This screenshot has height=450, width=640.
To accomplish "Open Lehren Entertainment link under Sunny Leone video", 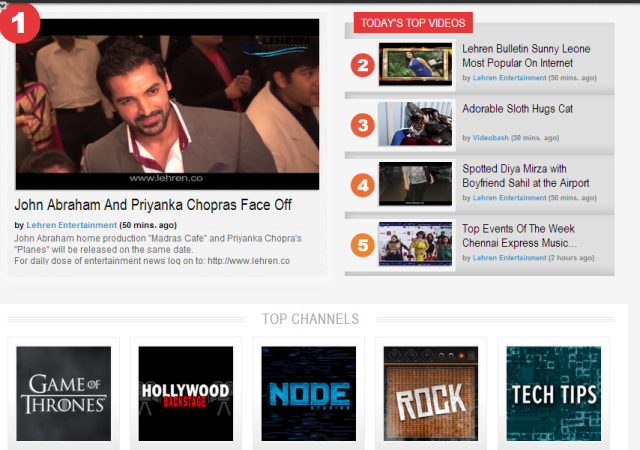I will 509,78.
